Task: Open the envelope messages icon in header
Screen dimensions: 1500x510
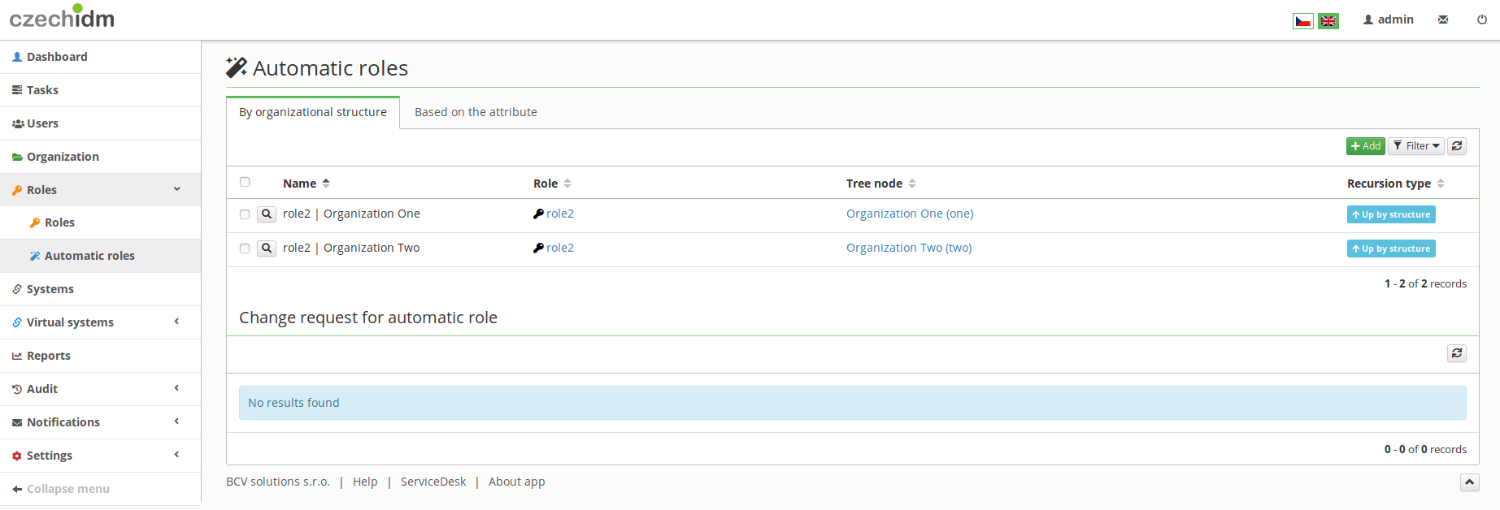Action: (1443, 19)
